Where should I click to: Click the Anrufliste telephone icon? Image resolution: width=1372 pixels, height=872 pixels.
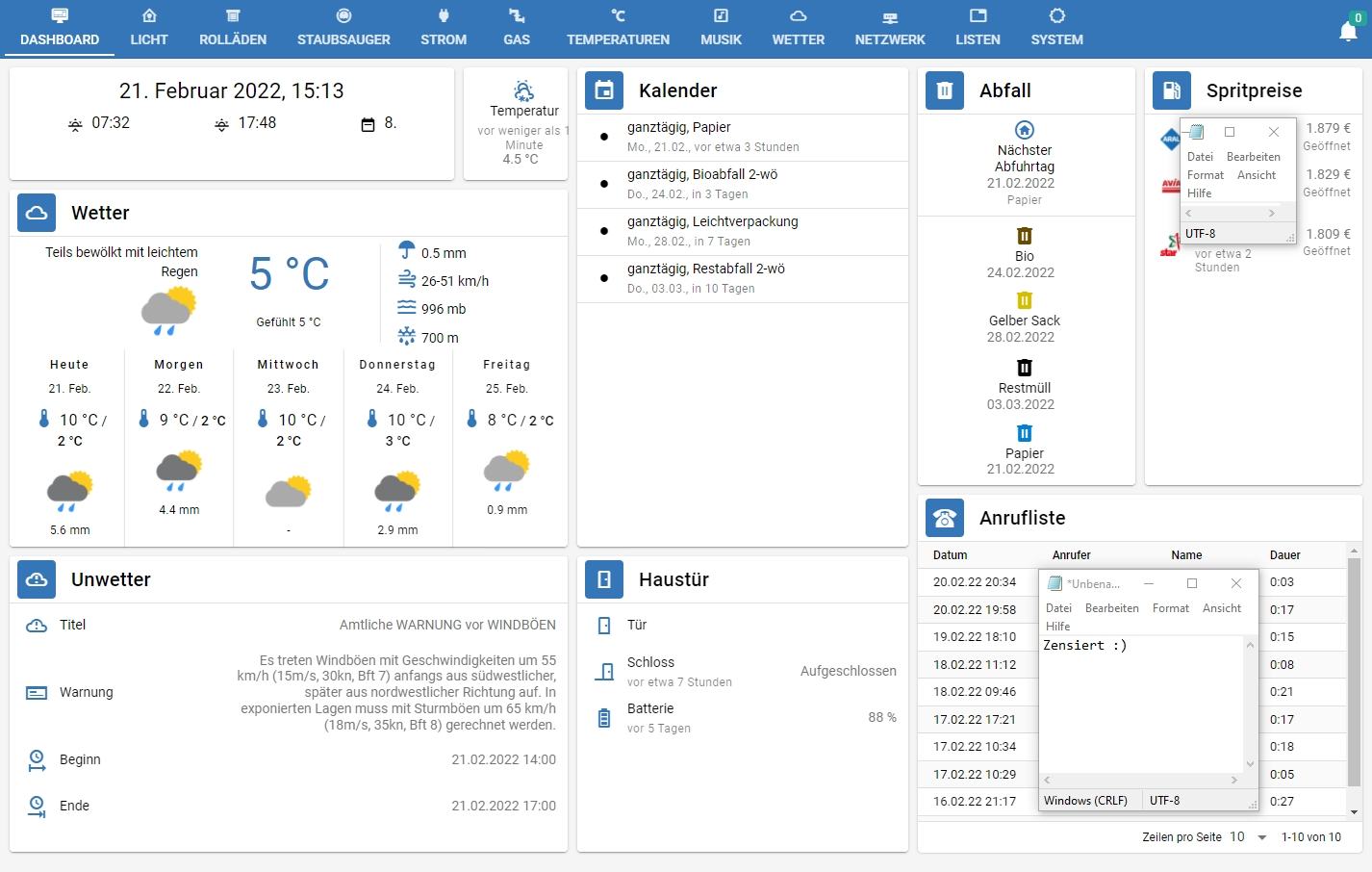pos(945,518)
